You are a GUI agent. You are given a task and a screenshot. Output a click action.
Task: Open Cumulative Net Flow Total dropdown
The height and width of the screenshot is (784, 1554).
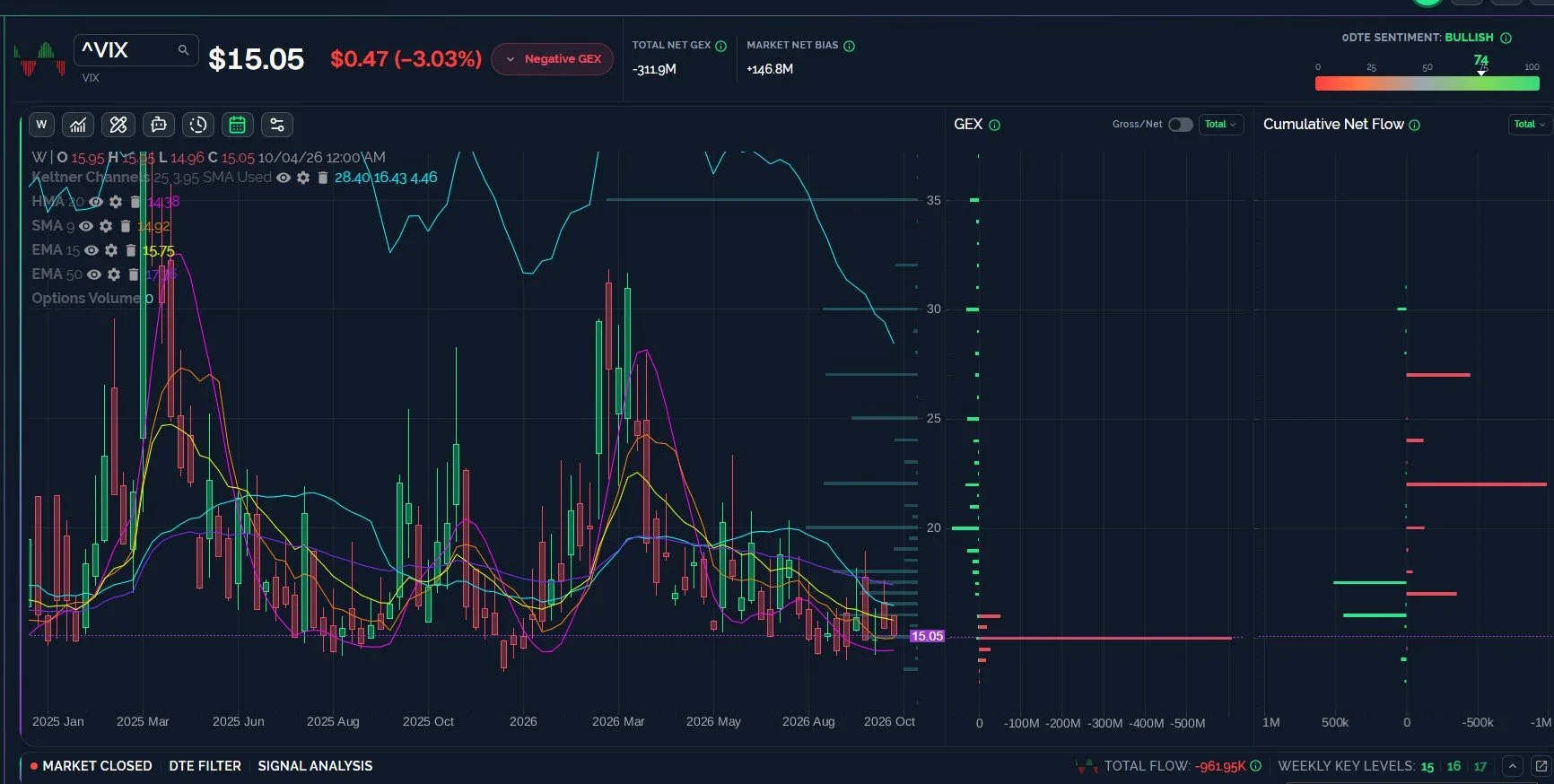[1530, 125]
